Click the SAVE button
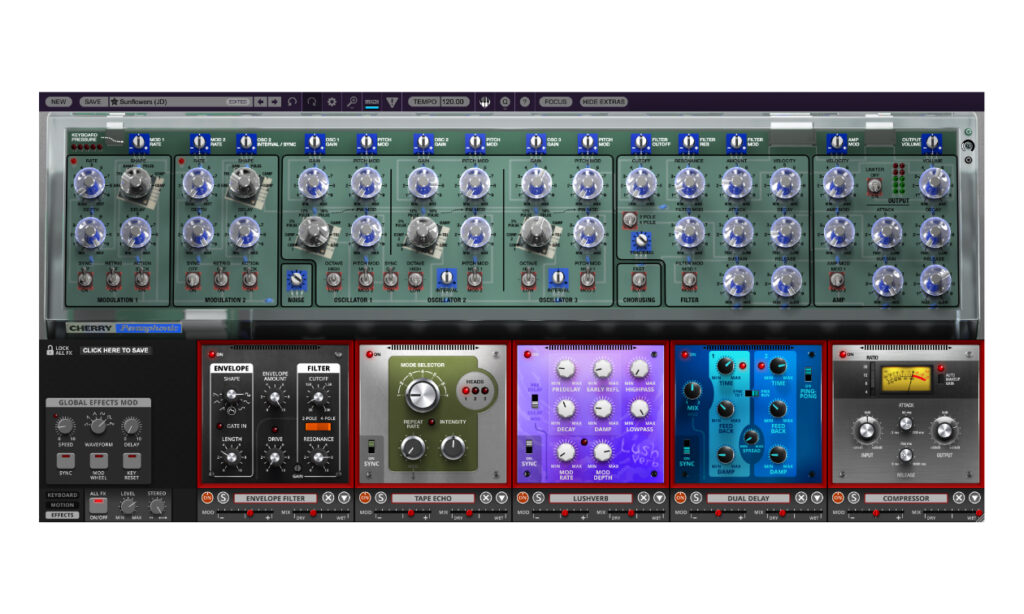This screenshot has width=1024, height=614. click(93, 102)
